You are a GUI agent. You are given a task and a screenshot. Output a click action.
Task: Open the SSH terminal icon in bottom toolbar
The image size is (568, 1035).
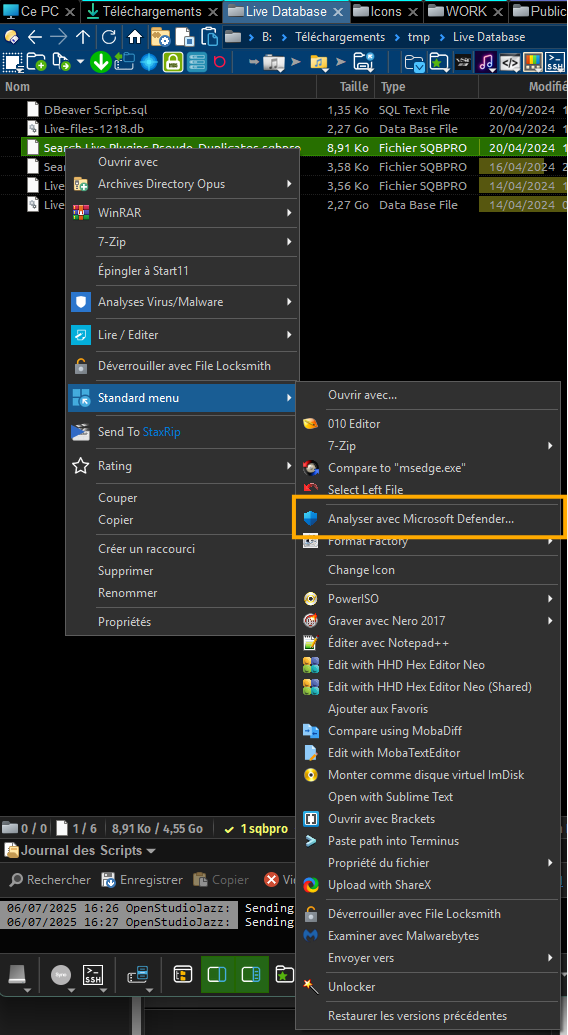[x=92, y=974]
